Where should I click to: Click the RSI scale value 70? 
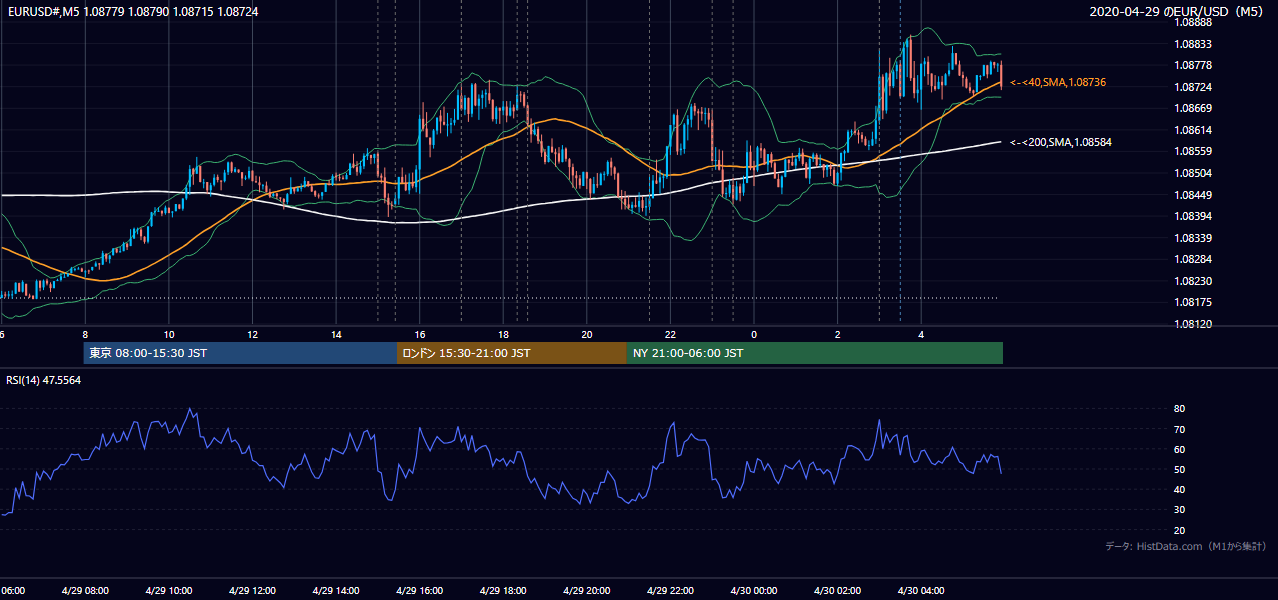click(x=1179, y=429)
